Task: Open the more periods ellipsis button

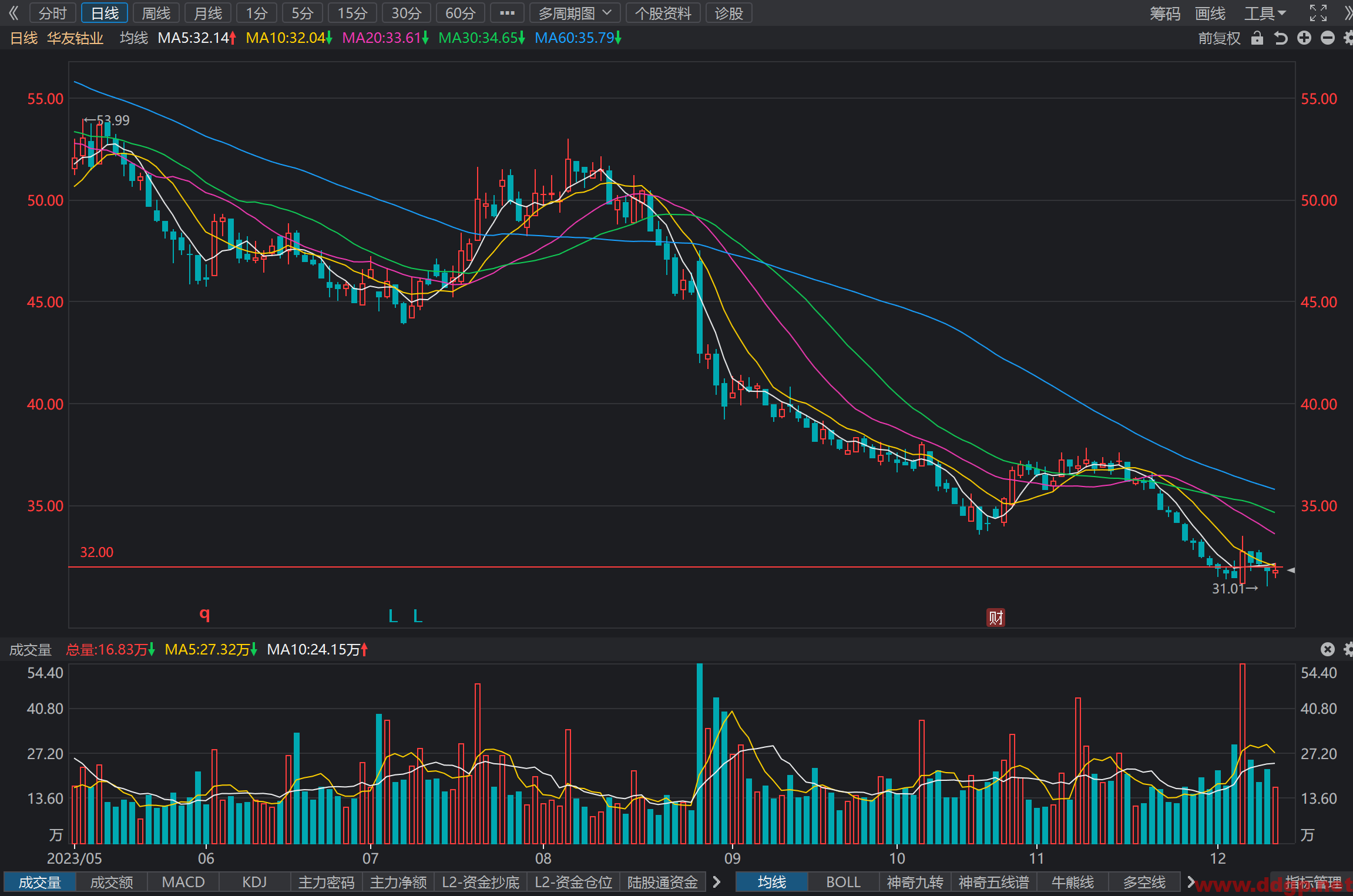Action: 507,13
